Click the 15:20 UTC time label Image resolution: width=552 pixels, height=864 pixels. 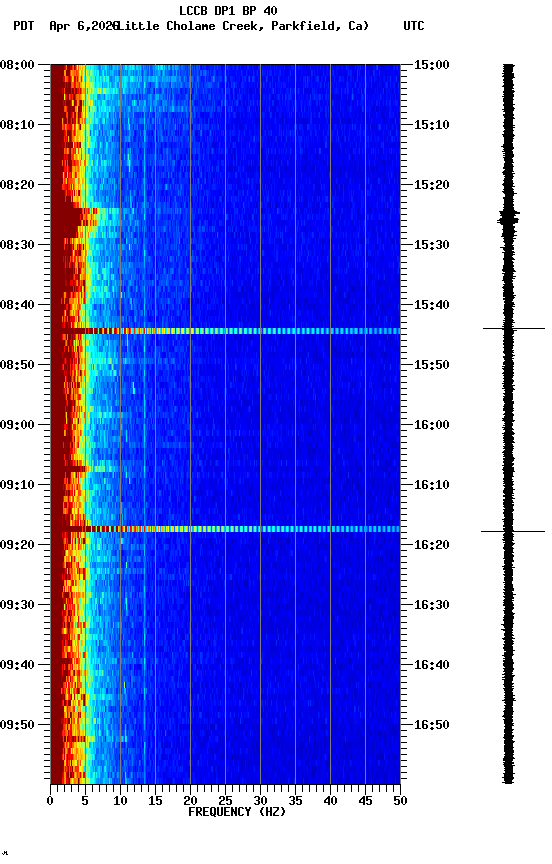pyautogui.click(x=432, y=185)
